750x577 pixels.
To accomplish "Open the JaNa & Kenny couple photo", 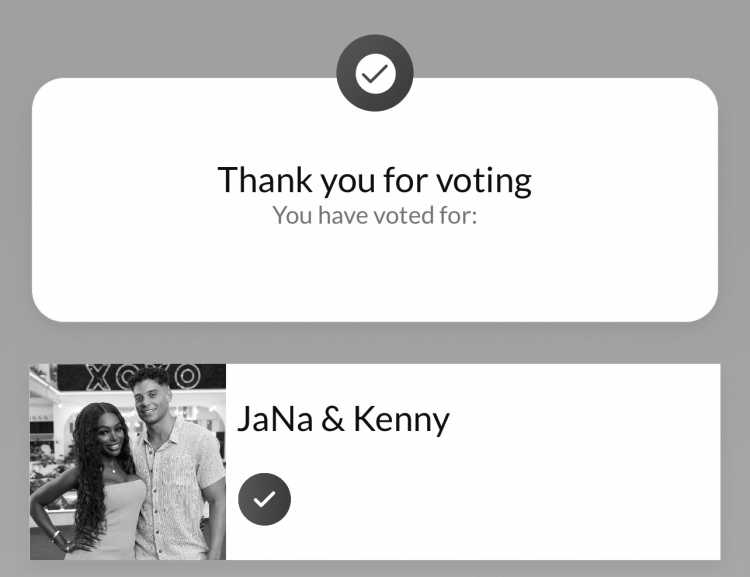I will click(128, 462).
